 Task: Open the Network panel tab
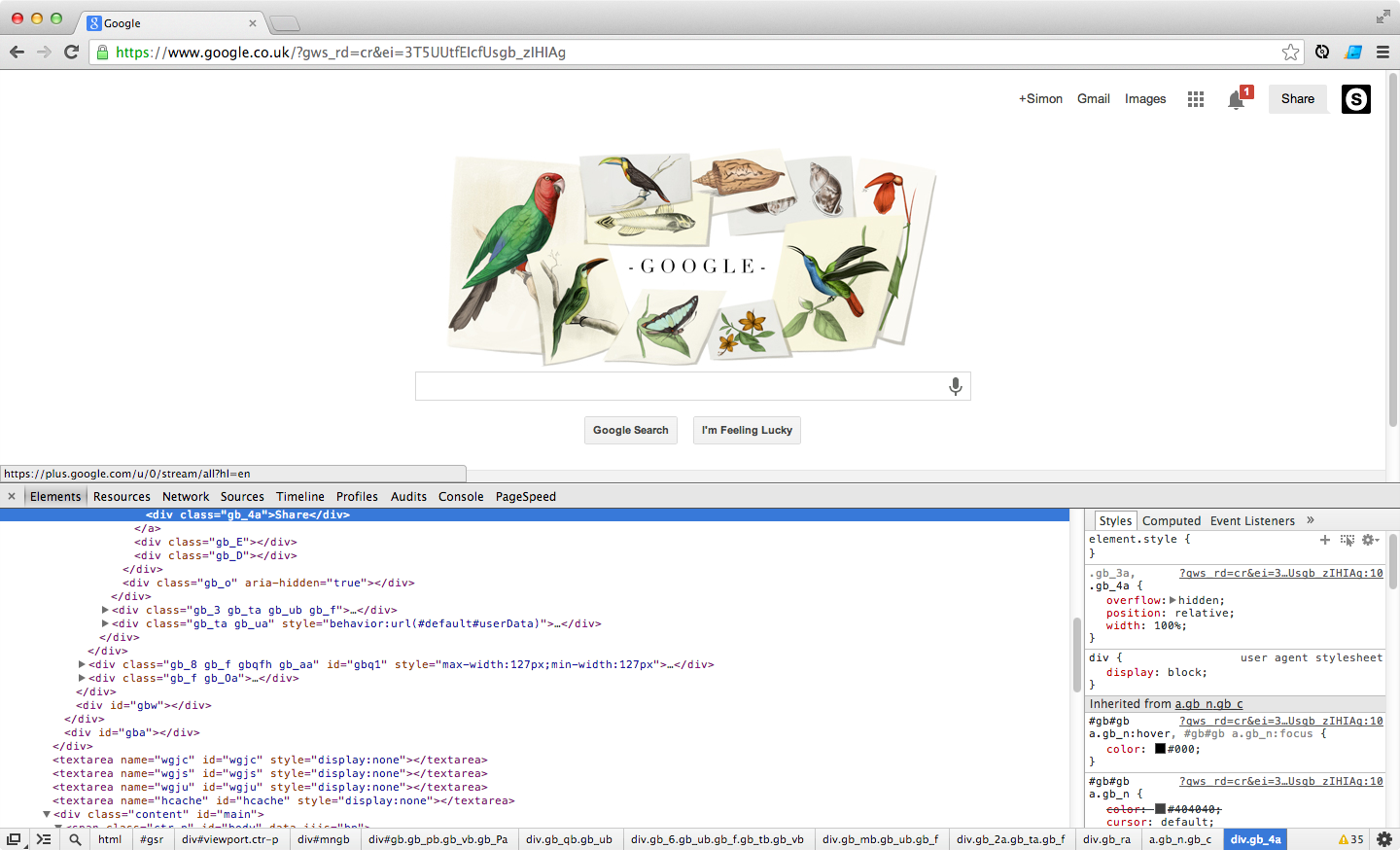click(x=186, y=496)
